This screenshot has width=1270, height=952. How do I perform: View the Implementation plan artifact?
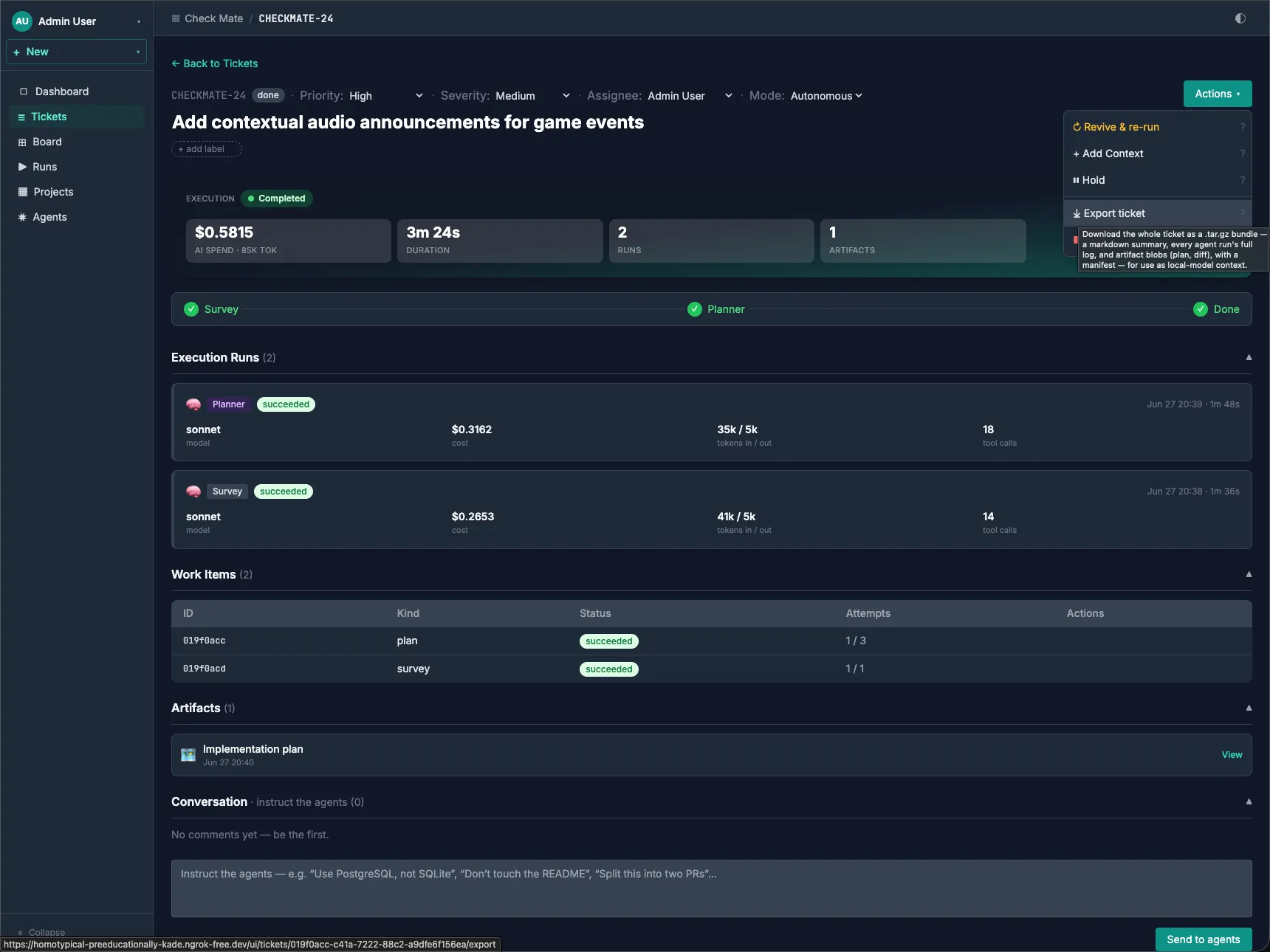(1232, 755)
